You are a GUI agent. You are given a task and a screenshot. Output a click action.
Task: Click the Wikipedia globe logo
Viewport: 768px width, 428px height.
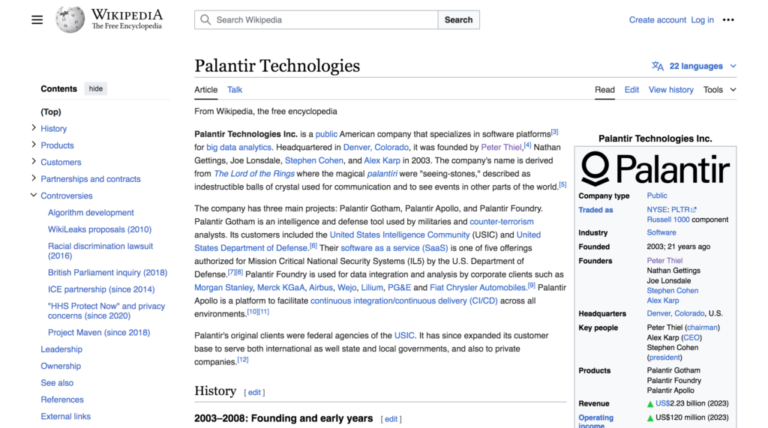(x=70, y=20)
